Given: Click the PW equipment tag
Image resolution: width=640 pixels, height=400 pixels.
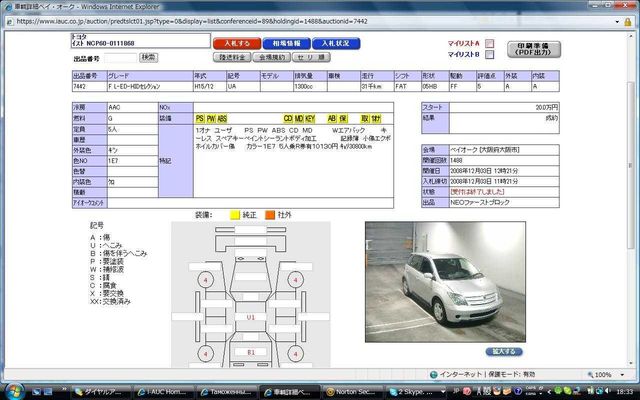Looking at the screenshot, I should coord(211,118).
